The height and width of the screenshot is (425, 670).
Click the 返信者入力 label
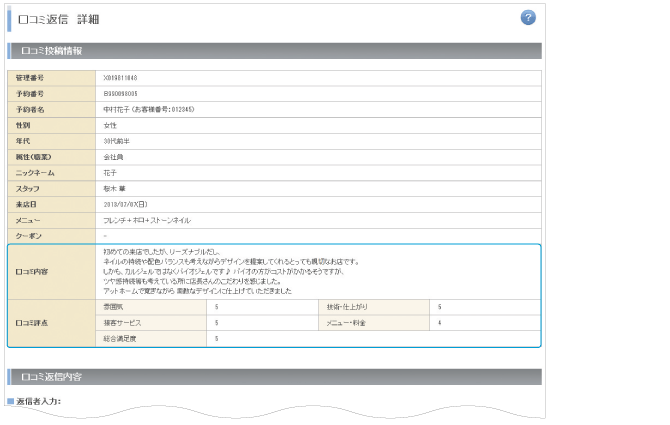(38, 401)
